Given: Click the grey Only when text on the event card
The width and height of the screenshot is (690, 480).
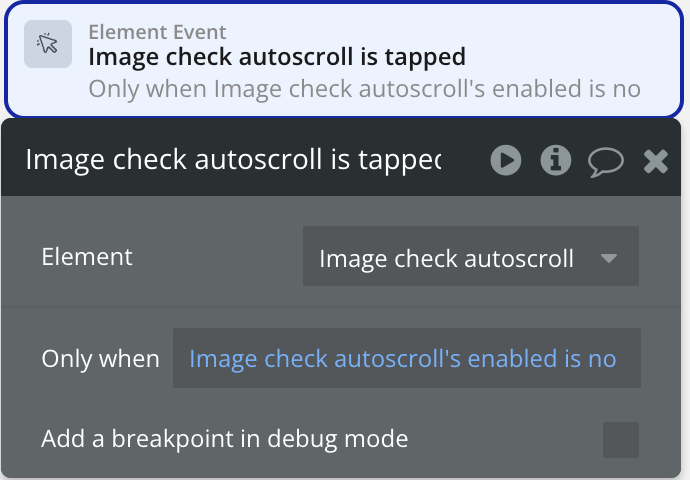Looking at the screenshot, I should click(364, 89).
